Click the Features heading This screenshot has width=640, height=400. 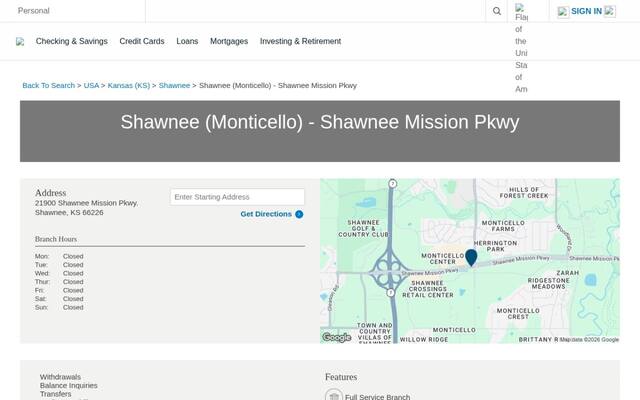341,377
